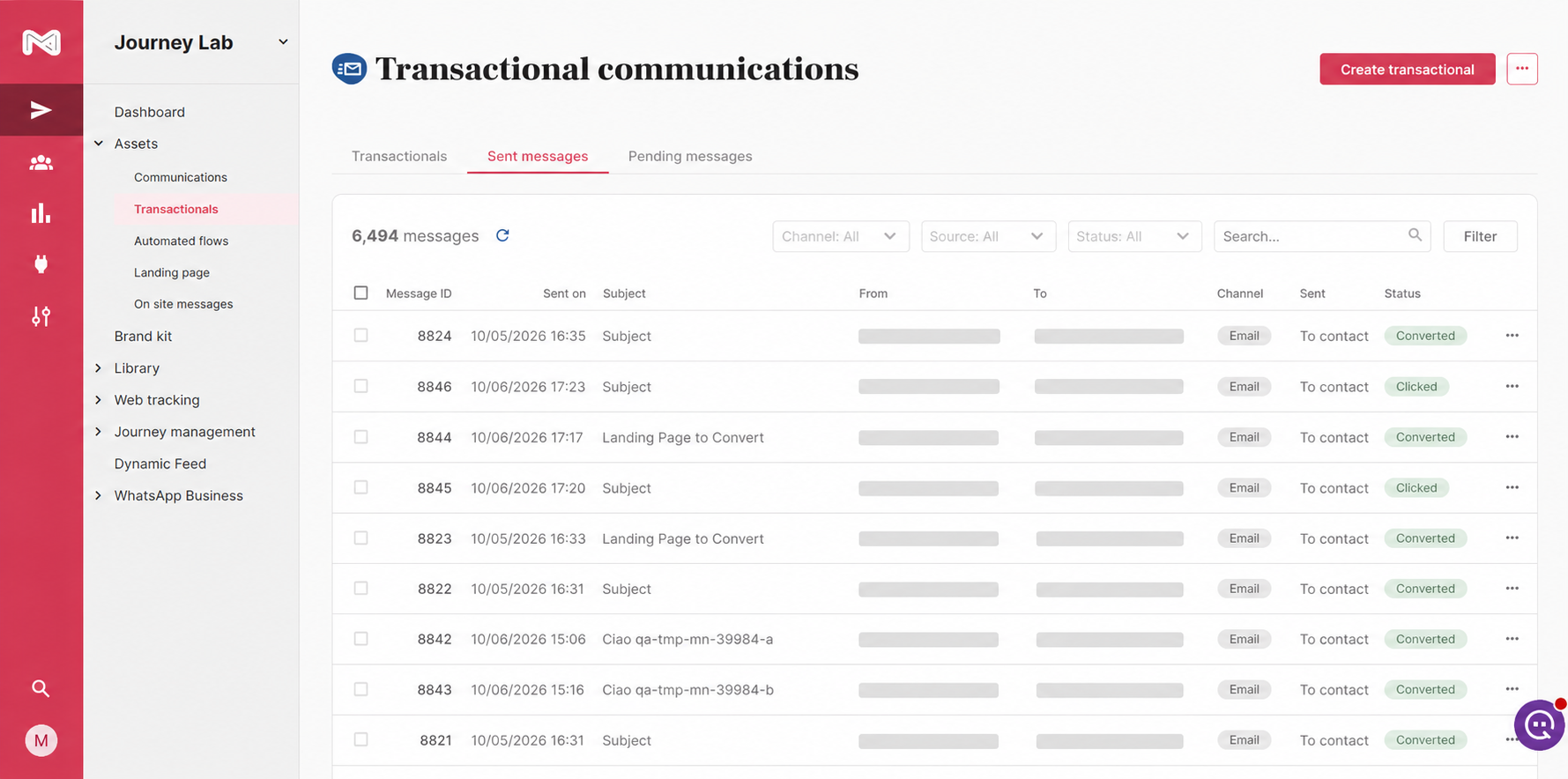
Task: Click the search magnifier in the red sidebar
Action: pos(41,688)
